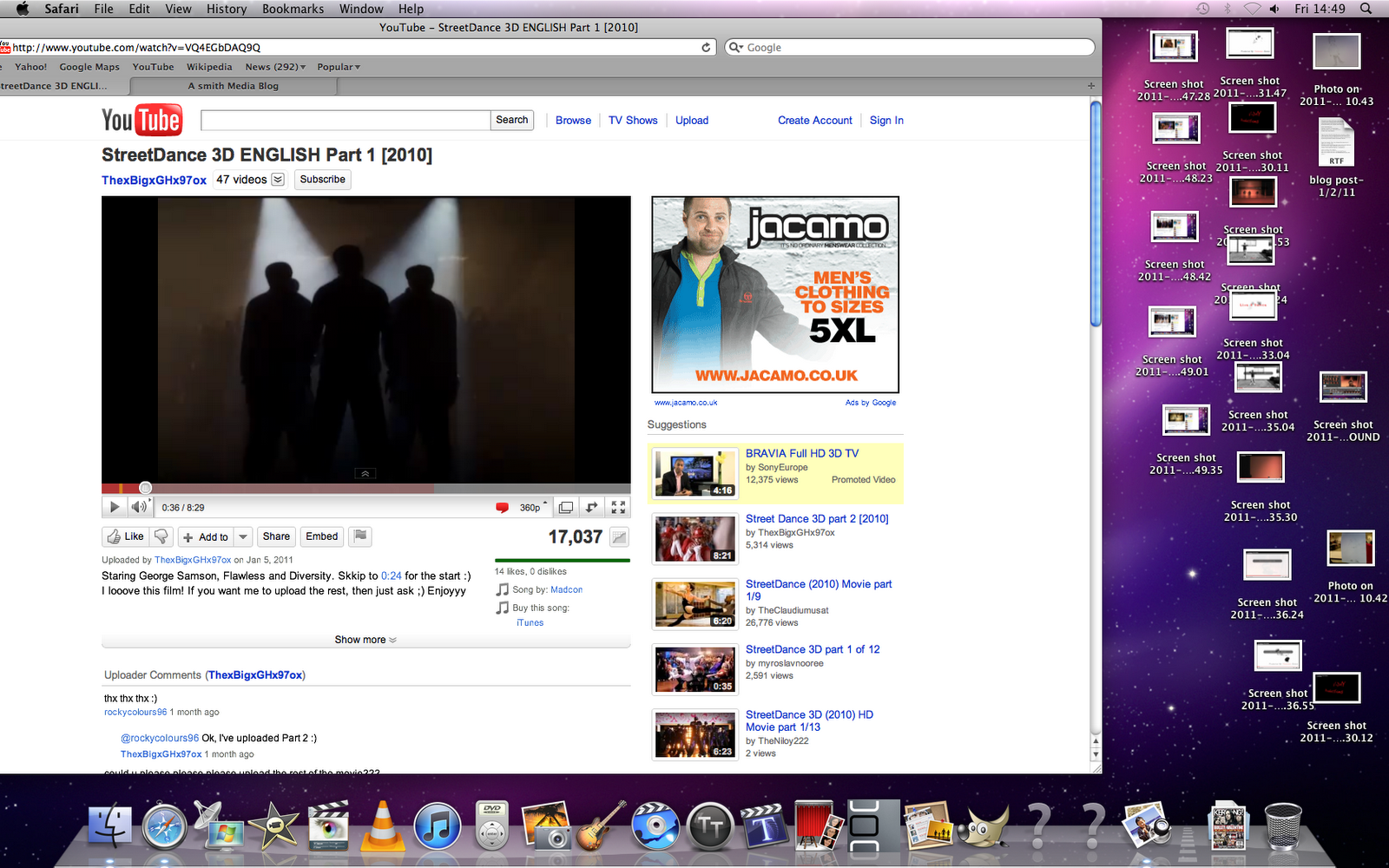Launch GIMP from the dock
The image size is (1389, 868).
(x=983, y=825)
